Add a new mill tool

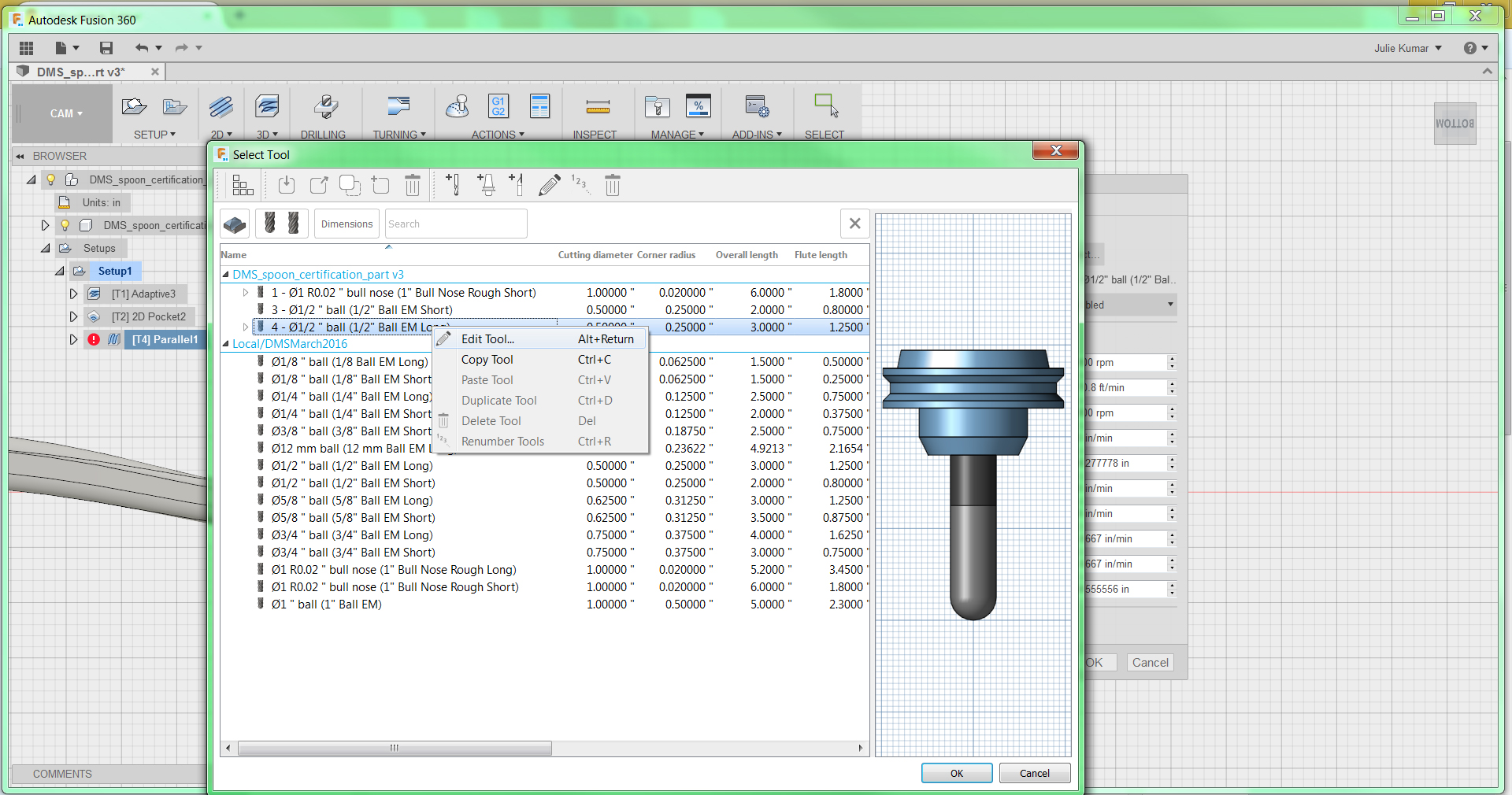point(454,185)
